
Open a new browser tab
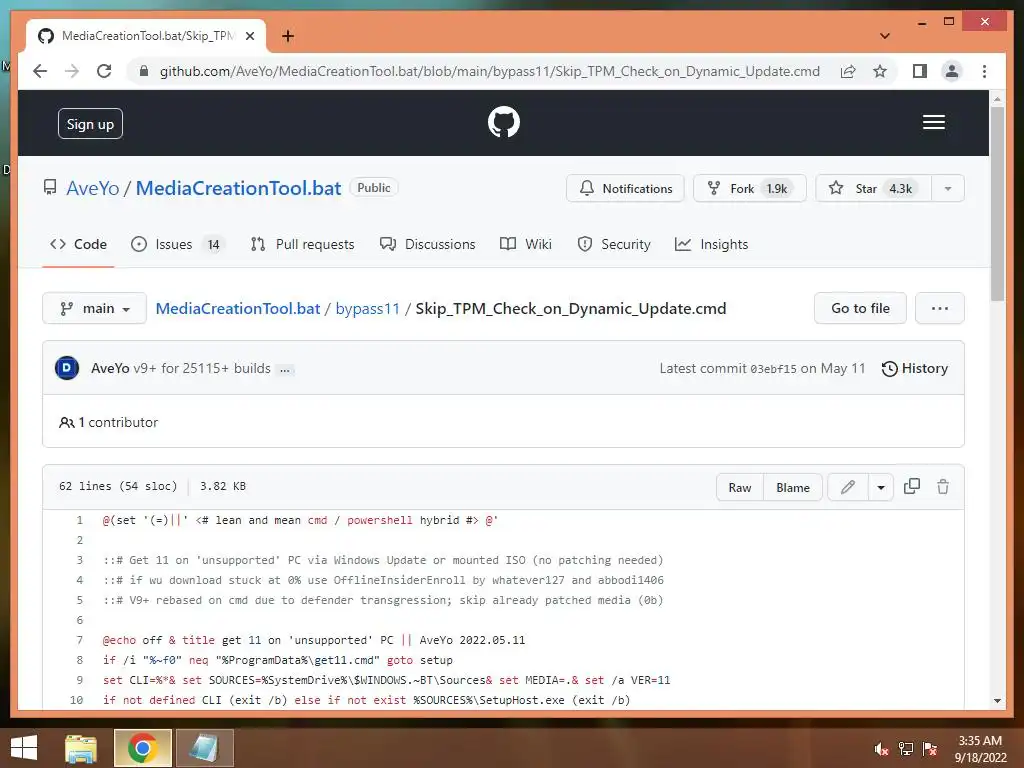pos(287,36)
